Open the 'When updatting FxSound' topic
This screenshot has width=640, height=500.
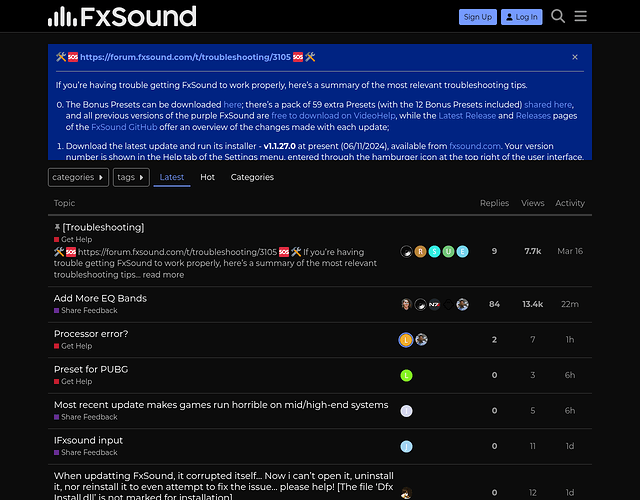pos(224,487)
